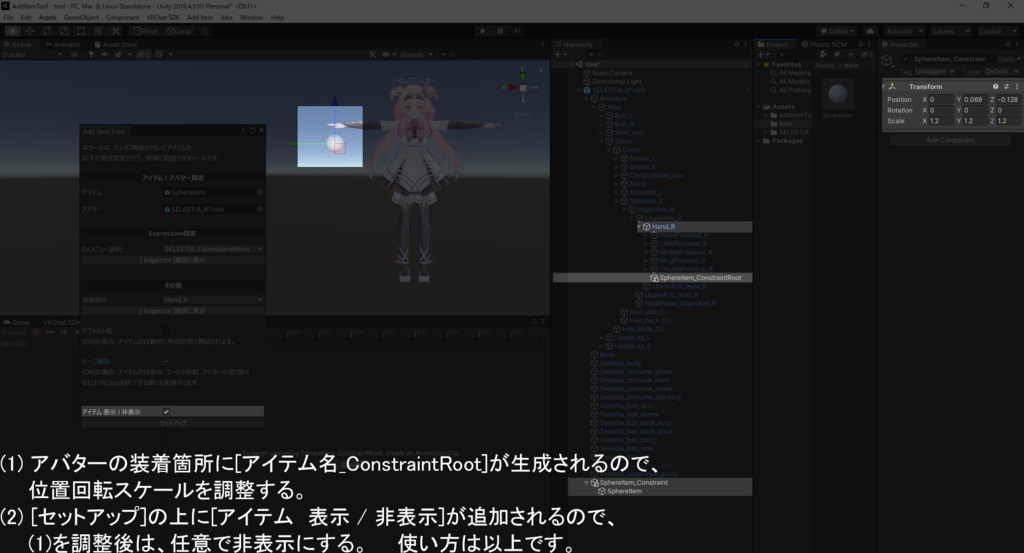This screenshot has height=553, width=1024.
Task: Toggle Local handle rotation button
Action: click(178, 31)
